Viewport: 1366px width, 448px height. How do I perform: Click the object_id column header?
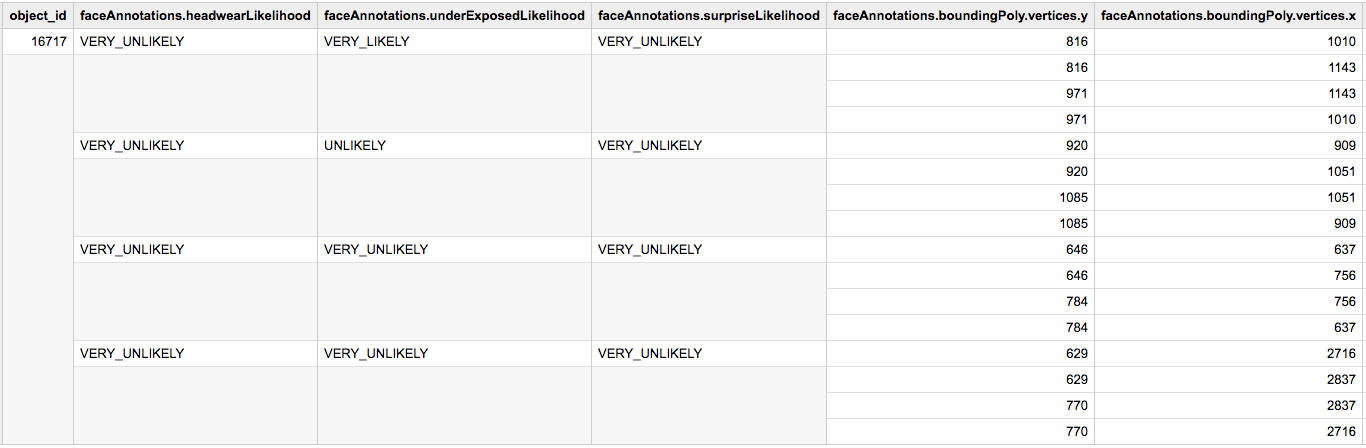pos(37,16)
